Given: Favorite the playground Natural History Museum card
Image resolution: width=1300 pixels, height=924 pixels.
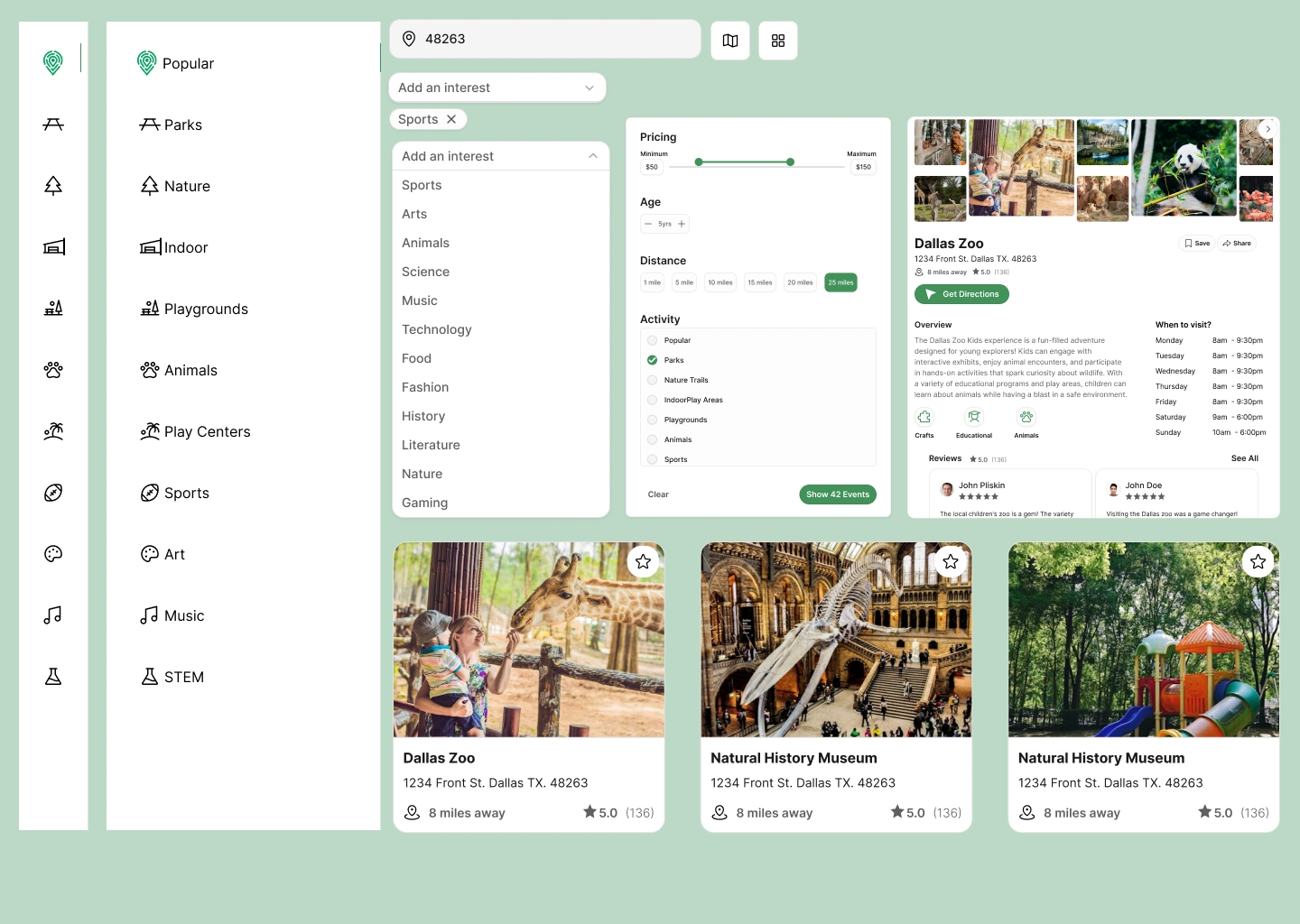Looking at the screenshot, I should (x=1258, y=562).
